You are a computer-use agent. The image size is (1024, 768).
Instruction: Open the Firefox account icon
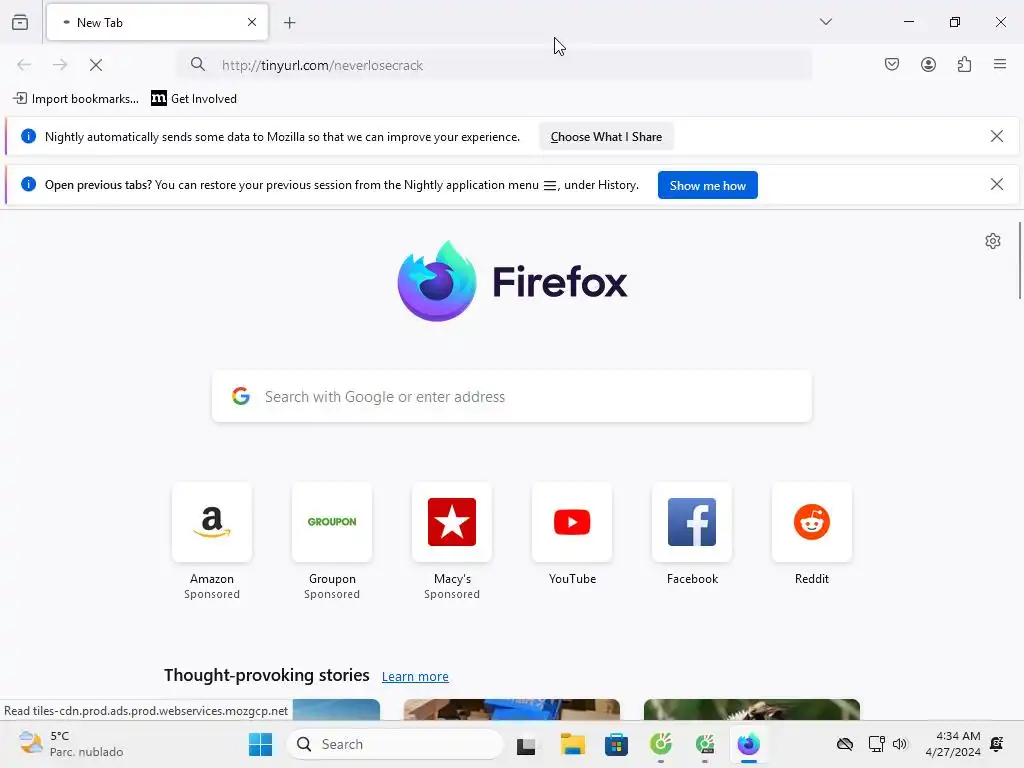(x=928, y=65)
